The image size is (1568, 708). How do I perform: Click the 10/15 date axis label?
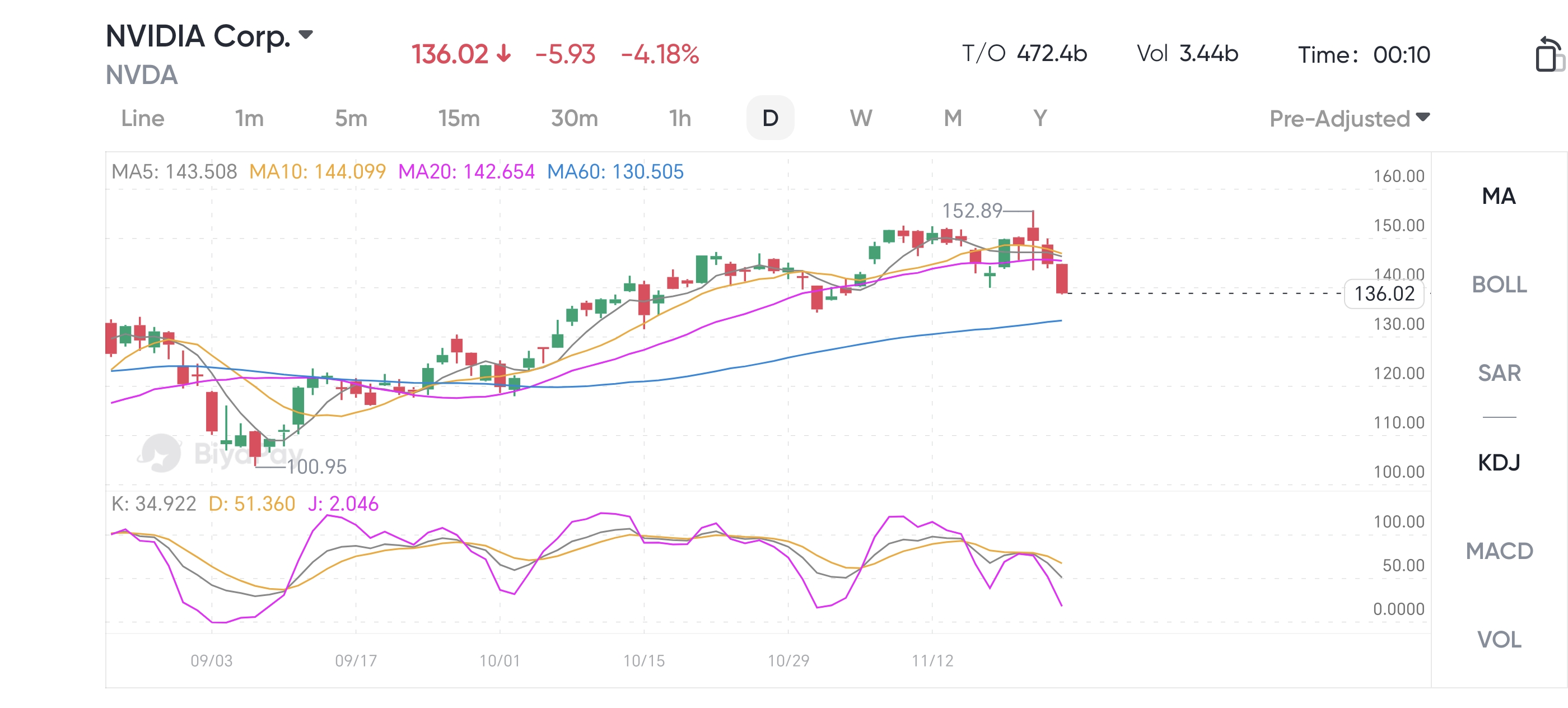643,660
